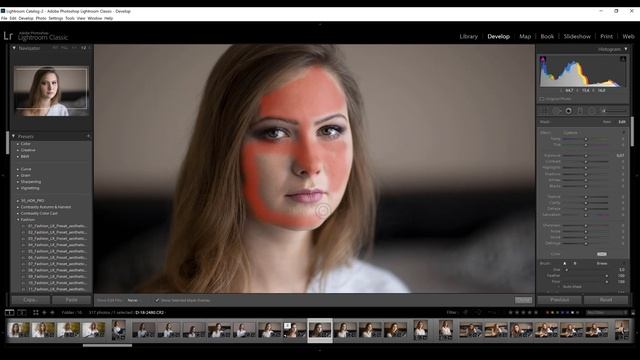Viewport: 640px width, 360px height.
Task: Open Show Edit Pins dropdown
Action: pyautogui.click(x=133, y=300)
